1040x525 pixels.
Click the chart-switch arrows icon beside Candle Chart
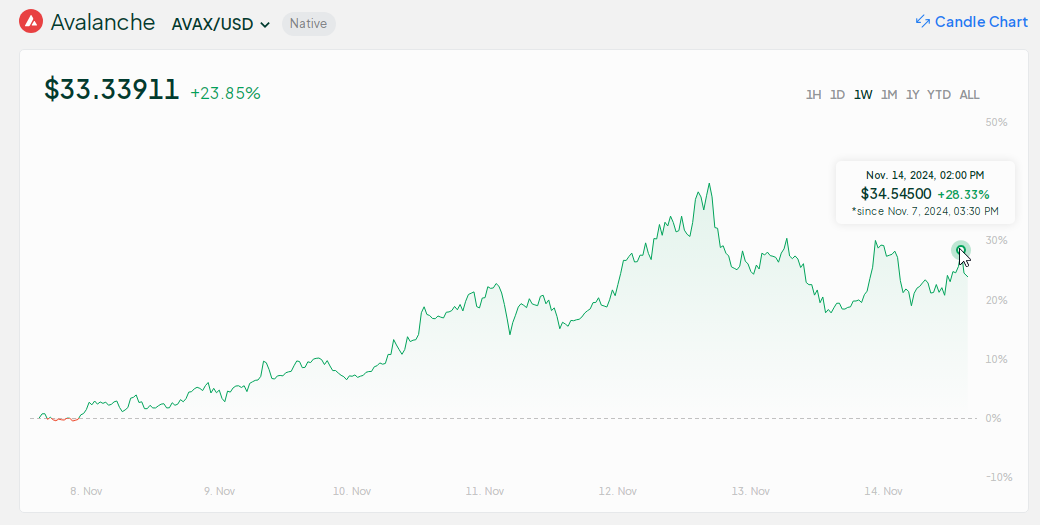(x=922, y=21)
